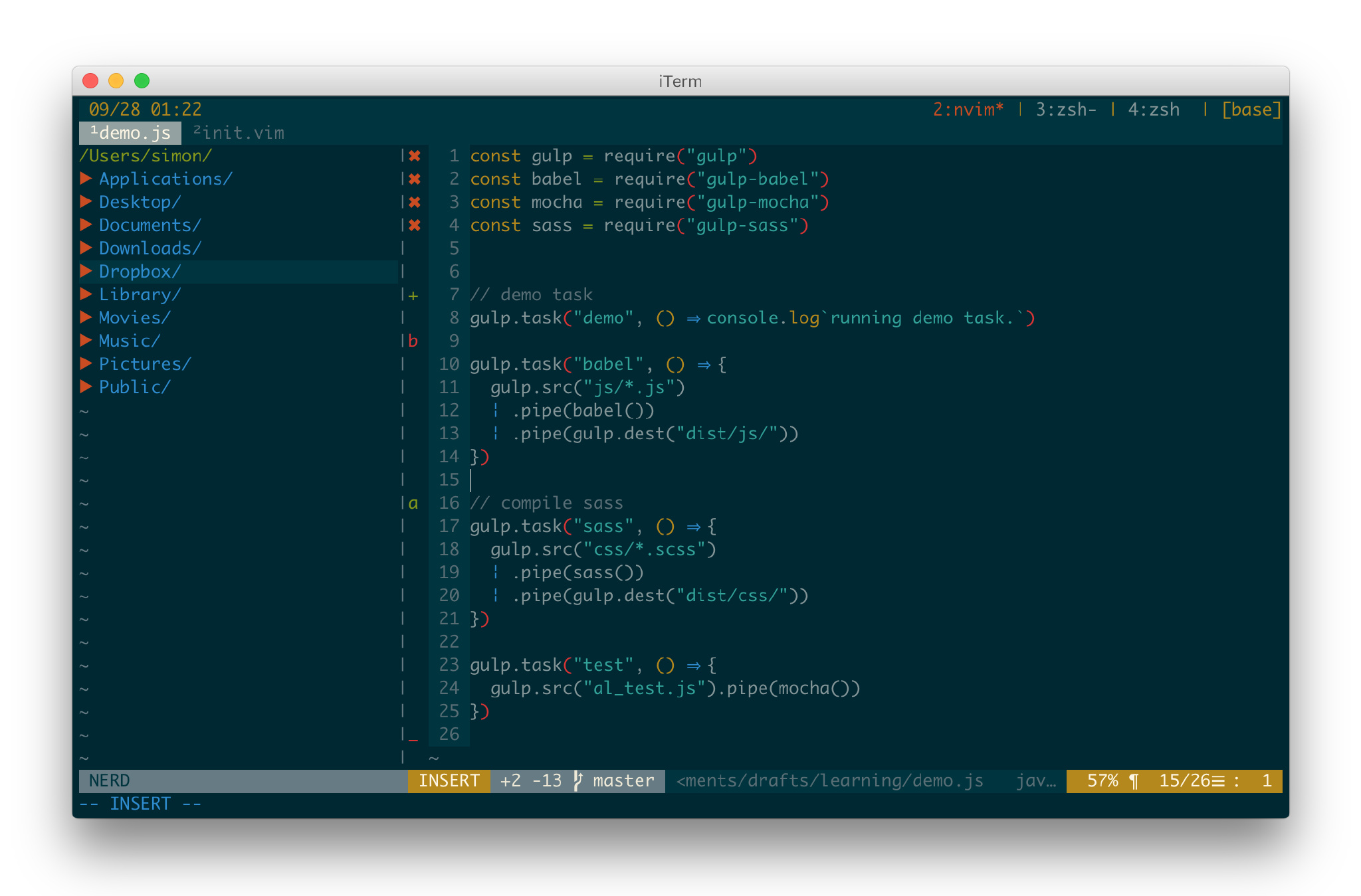1361x896 pixels.
Task: Click the demo.js file path in statusline
Action: [x=829, y=781]
